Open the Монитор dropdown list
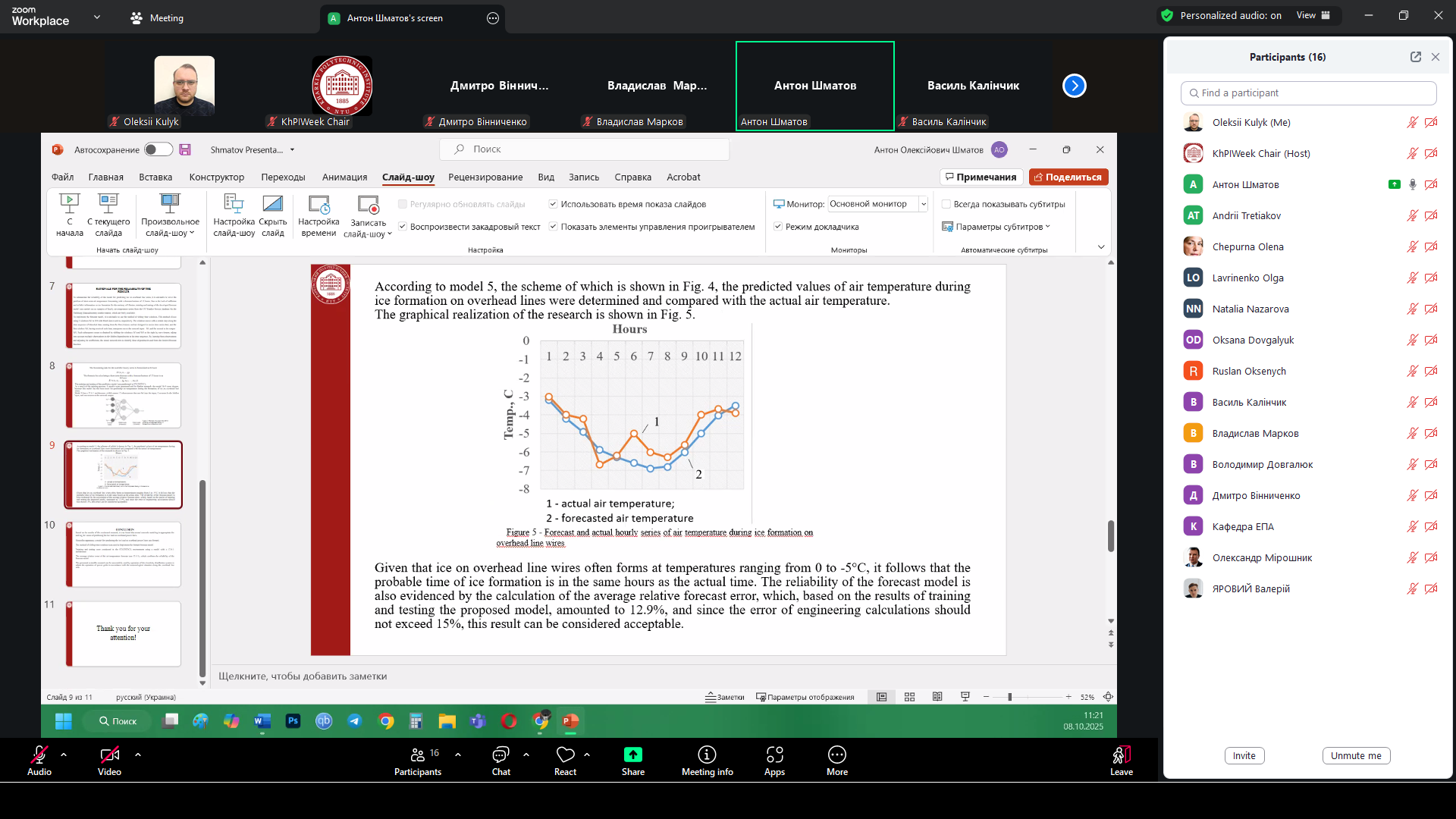Screen dimensions: 1456x819 click(x=923, y=204)
